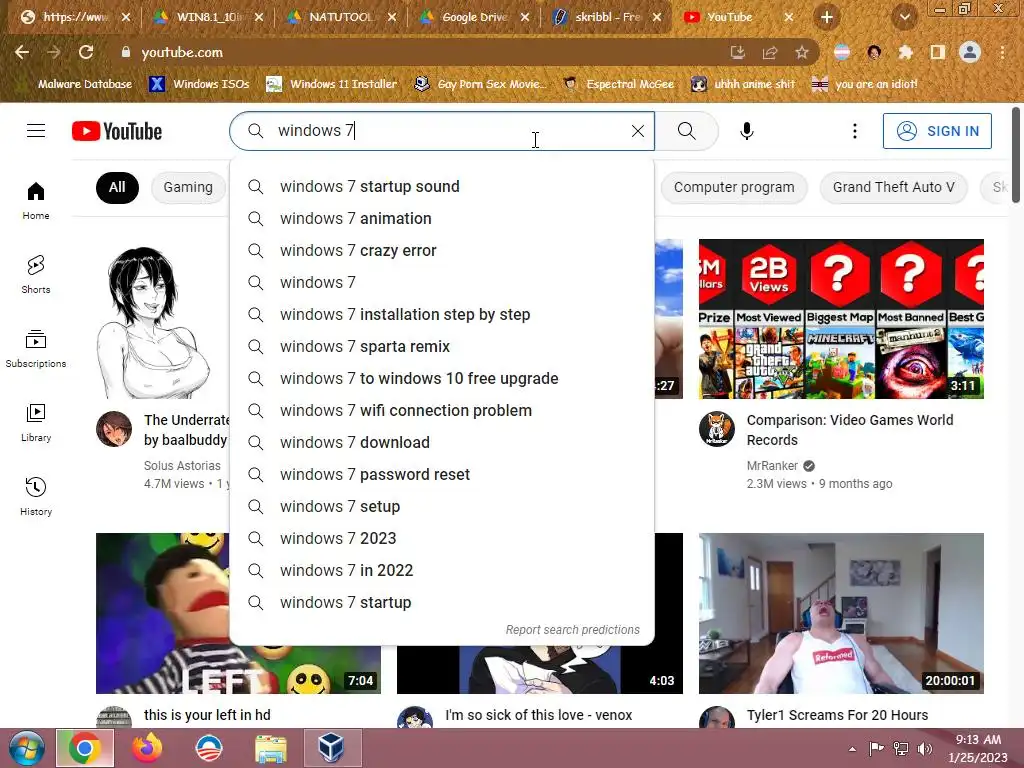Choose suggestion windows 7 startup sound
The image size is (1024, 768).
(442, 187)
